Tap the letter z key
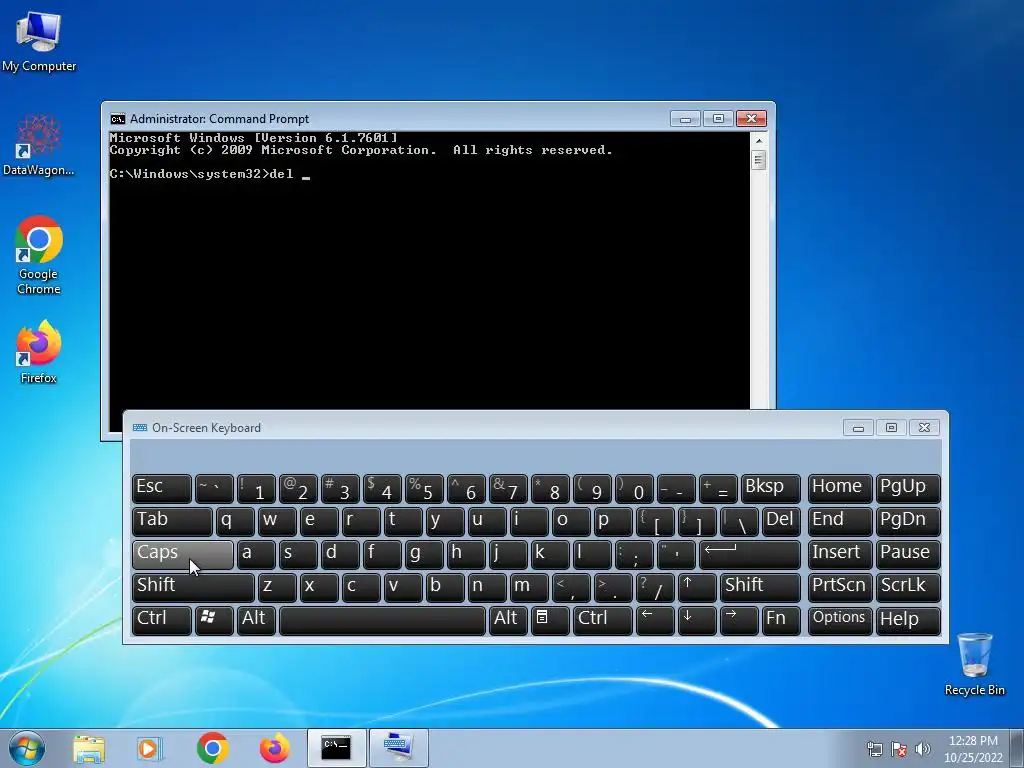 [x=277, y=587]
